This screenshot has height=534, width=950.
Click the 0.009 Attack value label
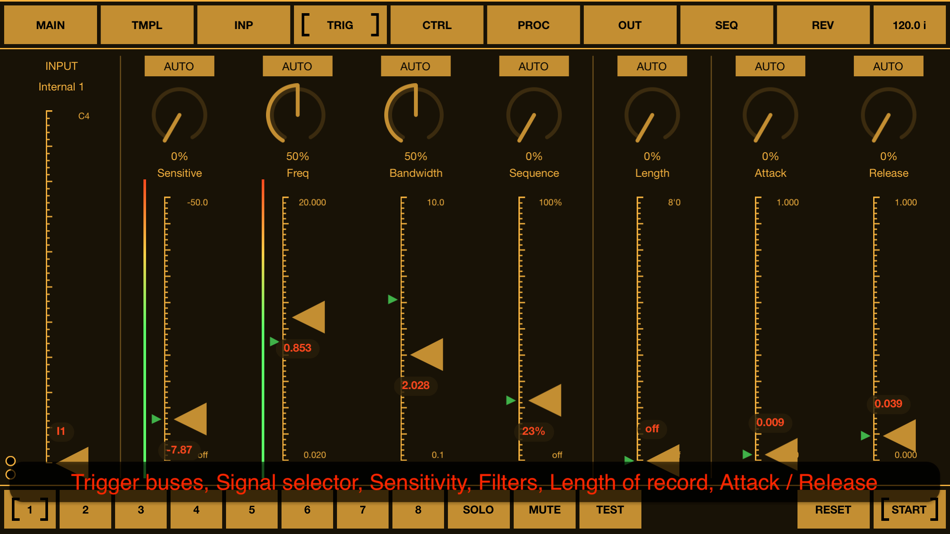(x=770, y=422)
